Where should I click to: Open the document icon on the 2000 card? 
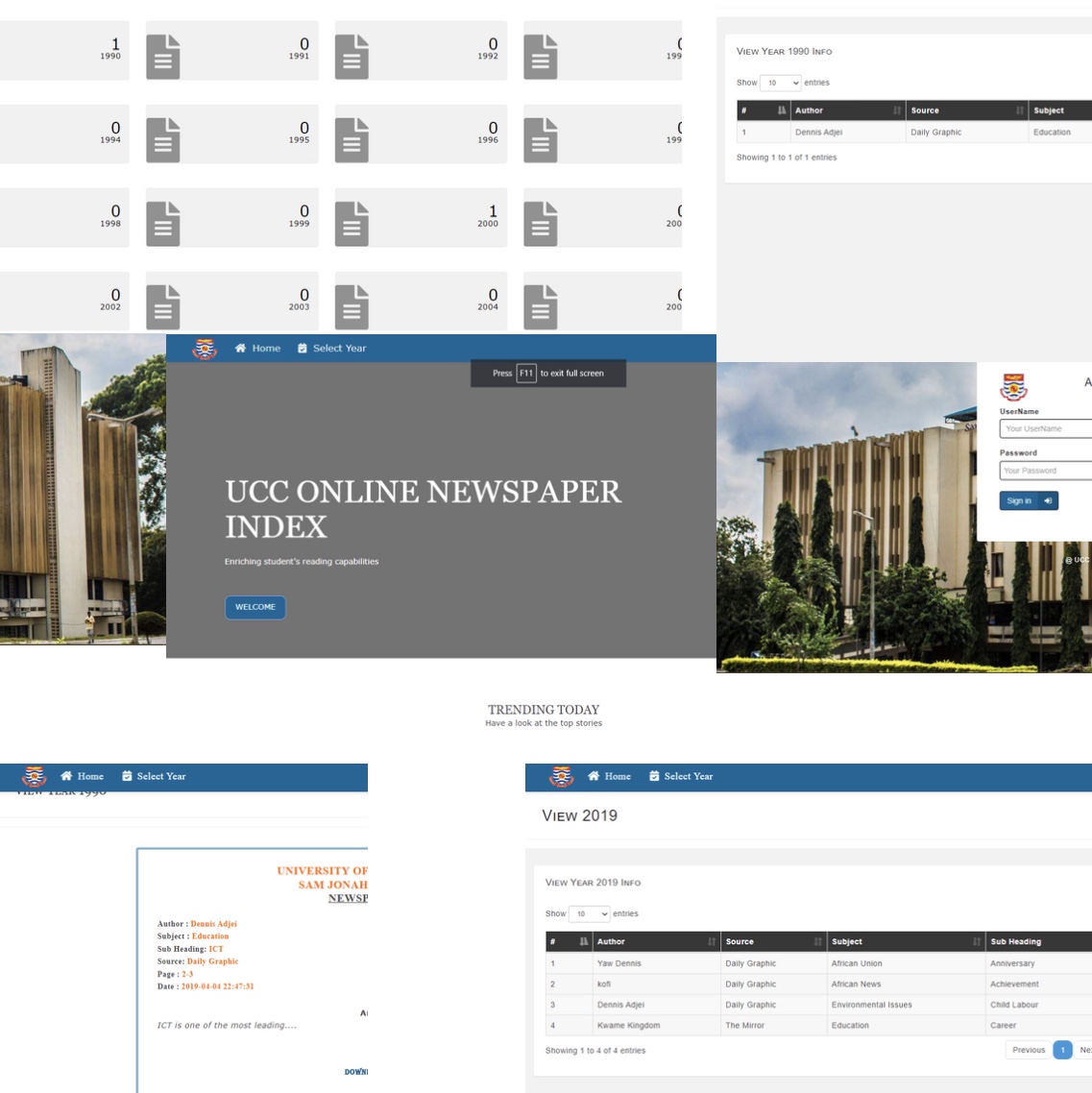point(352,224)
